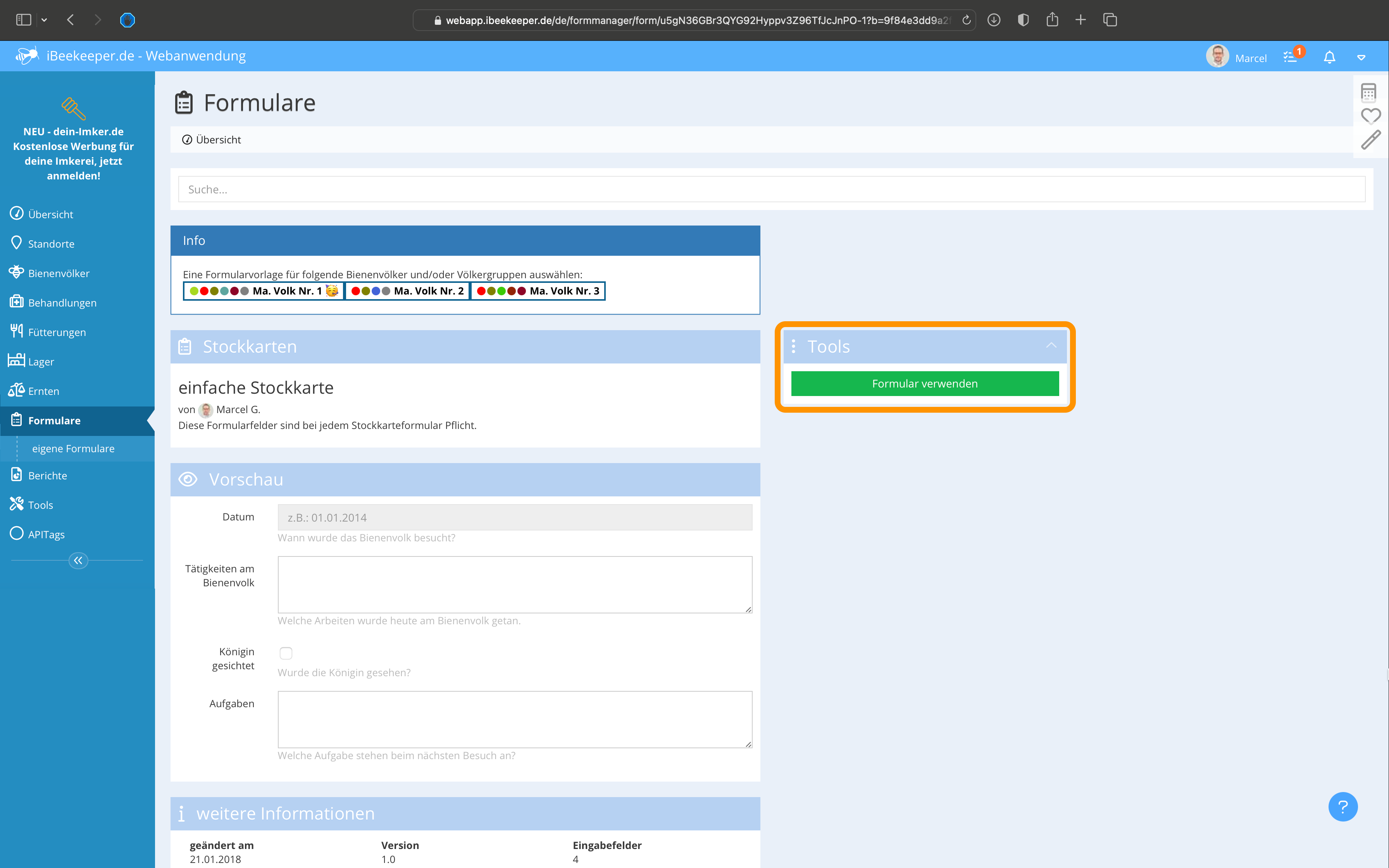The height and width of the screenshot is (868, 1389).
Task: Select Ma. Volk Nr. 2 colony
Action: tap(407, 291)
